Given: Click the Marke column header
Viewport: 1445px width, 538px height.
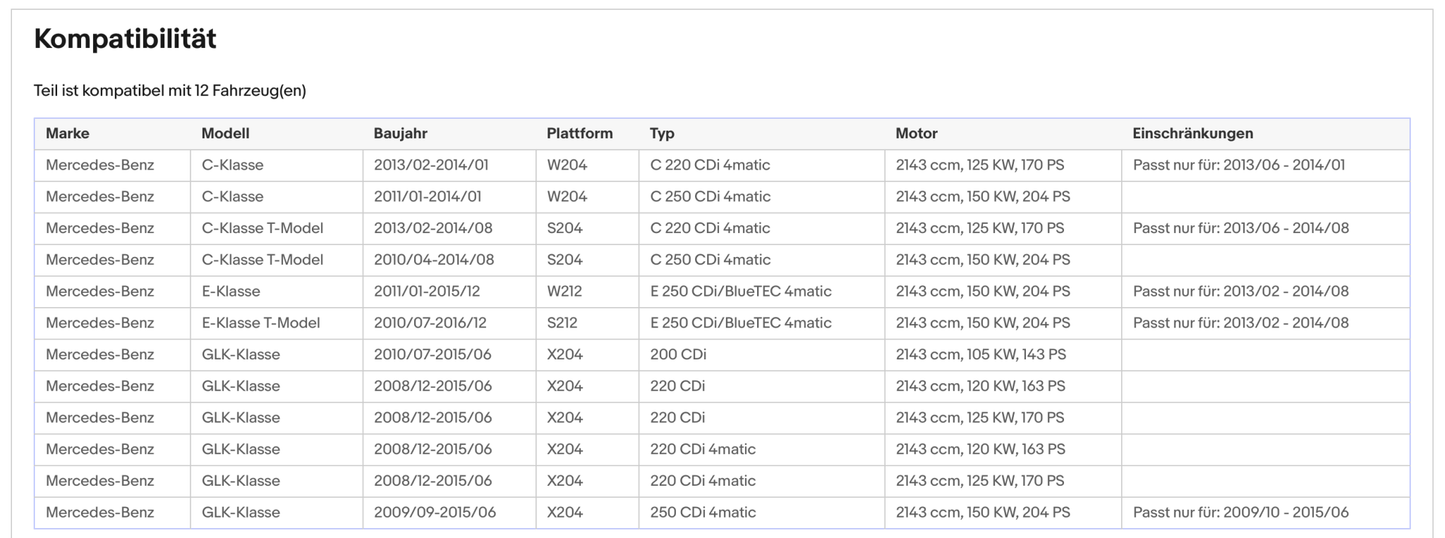Looking at the screenshot, I should coord(67,133).
